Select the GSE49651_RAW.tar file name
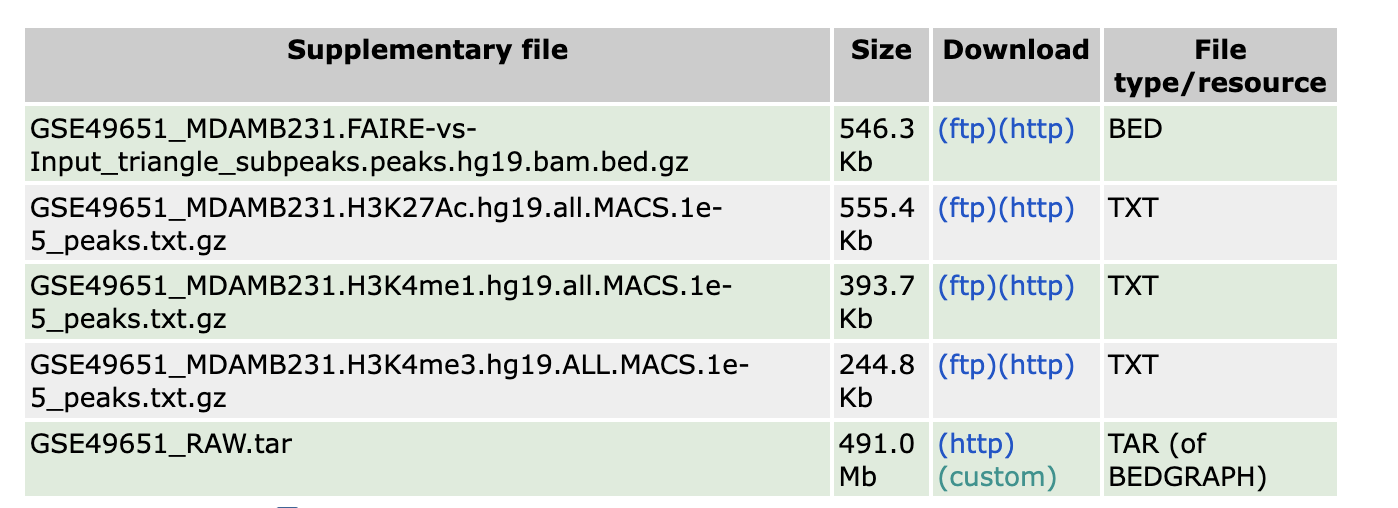The width and height of the screenshot is (1398, 508). (161, 444)
